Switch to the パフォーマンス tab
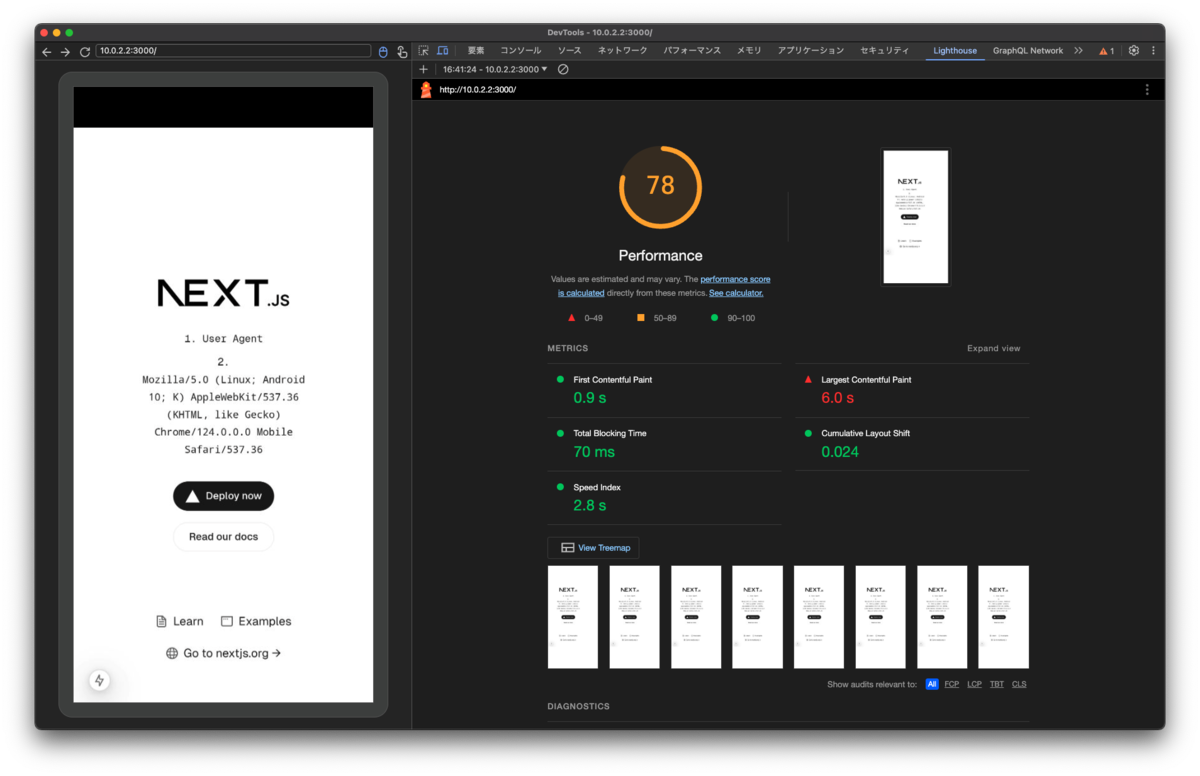1200x776 pixels. click(692, 50)
